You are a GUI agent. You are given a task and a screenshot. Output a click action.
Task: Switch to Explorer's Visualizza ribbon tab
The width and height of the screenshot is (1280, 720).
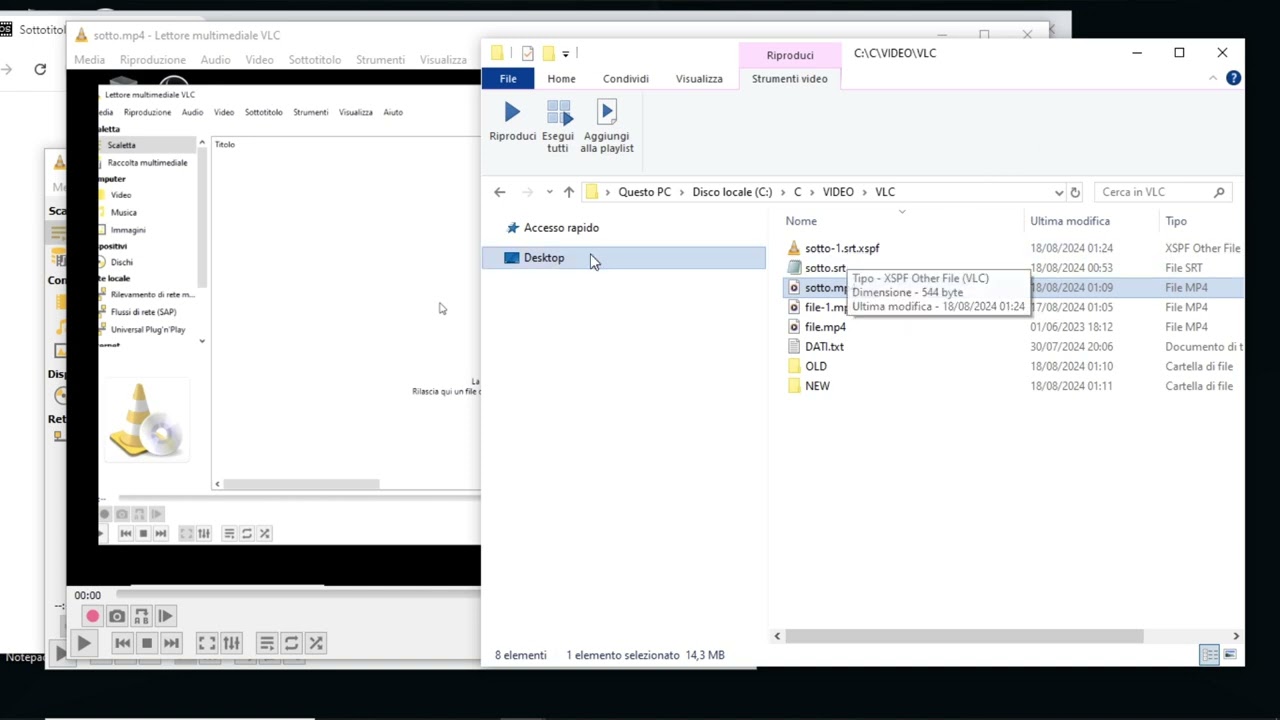point(699,79)
